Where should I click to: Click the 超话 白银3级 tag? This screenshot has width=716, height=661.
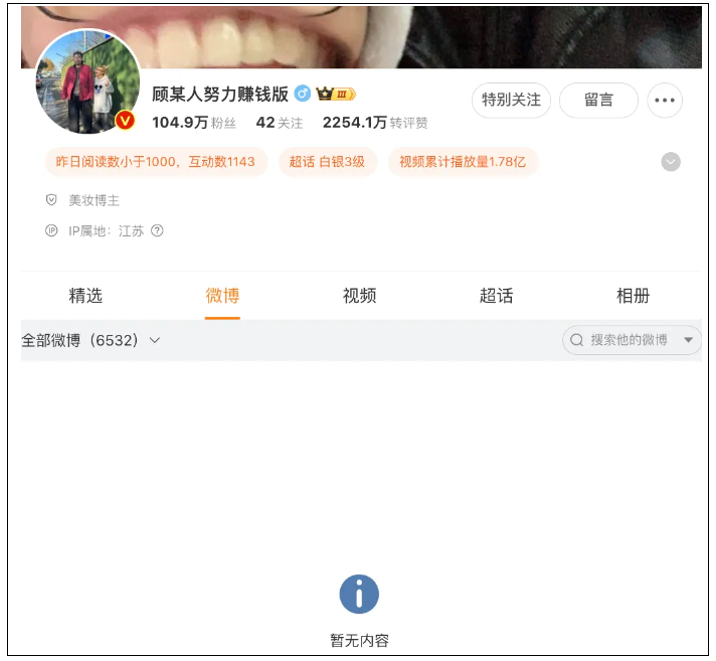click(x=327, y=162)
